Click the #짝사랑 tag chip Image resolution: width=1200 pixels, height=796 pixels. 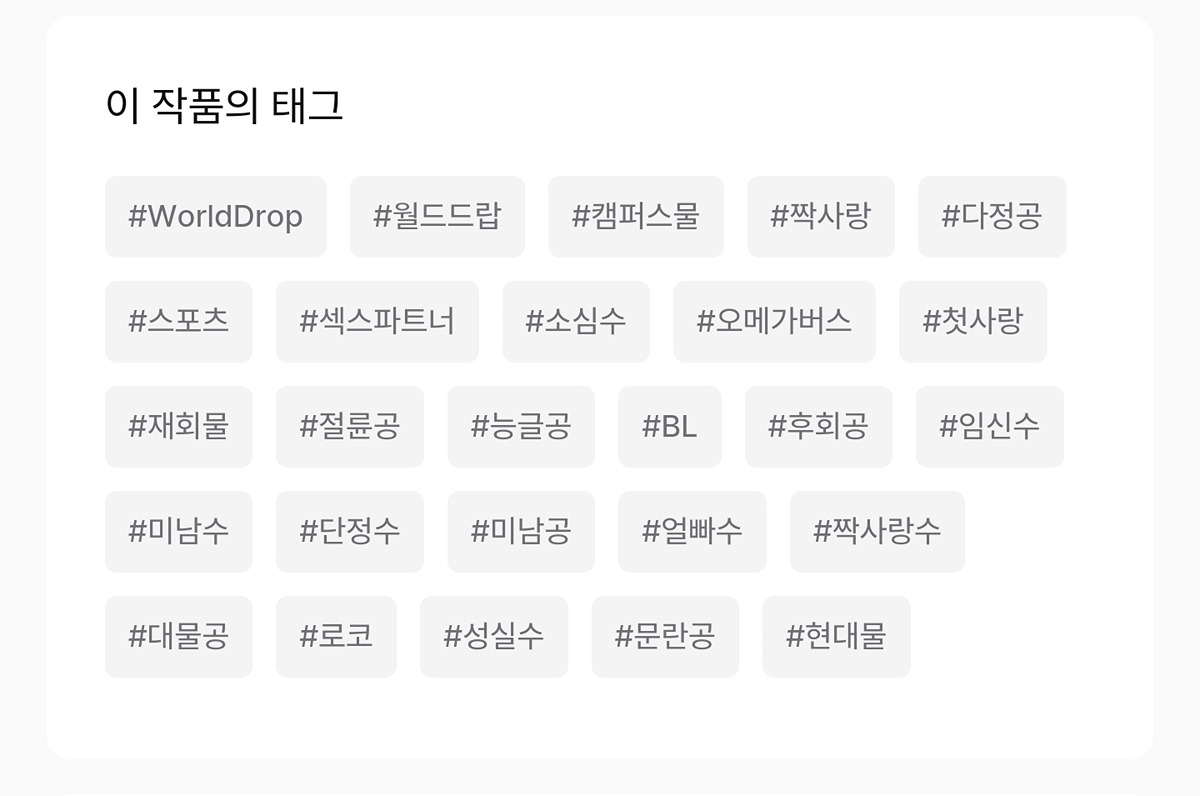point(820,216)
